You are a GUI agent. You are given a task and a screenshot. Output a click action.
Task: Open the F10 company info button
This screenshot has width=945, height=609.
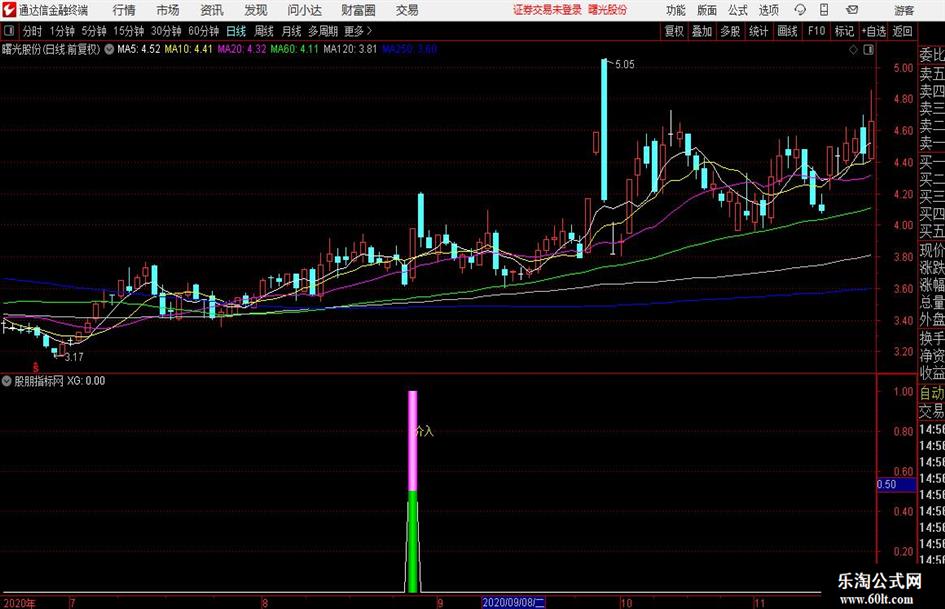[x=816, y=31]
